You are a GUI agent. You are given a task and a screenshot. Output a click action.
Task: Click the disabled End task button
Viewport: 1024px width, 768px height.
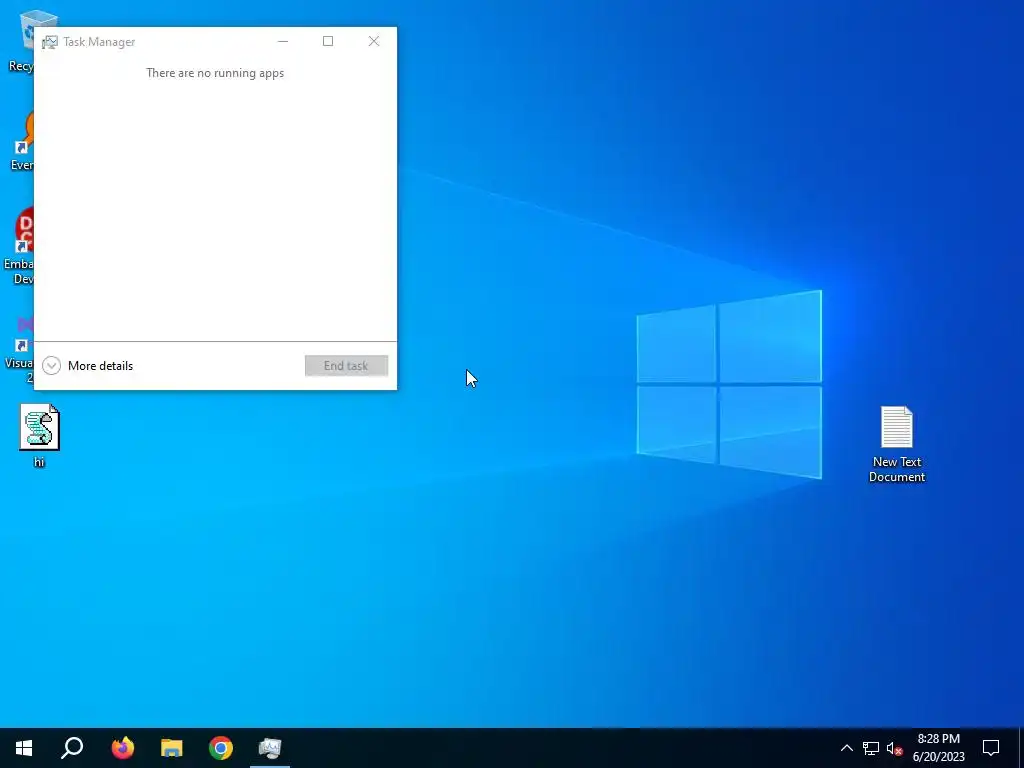(x=346, y=366)
